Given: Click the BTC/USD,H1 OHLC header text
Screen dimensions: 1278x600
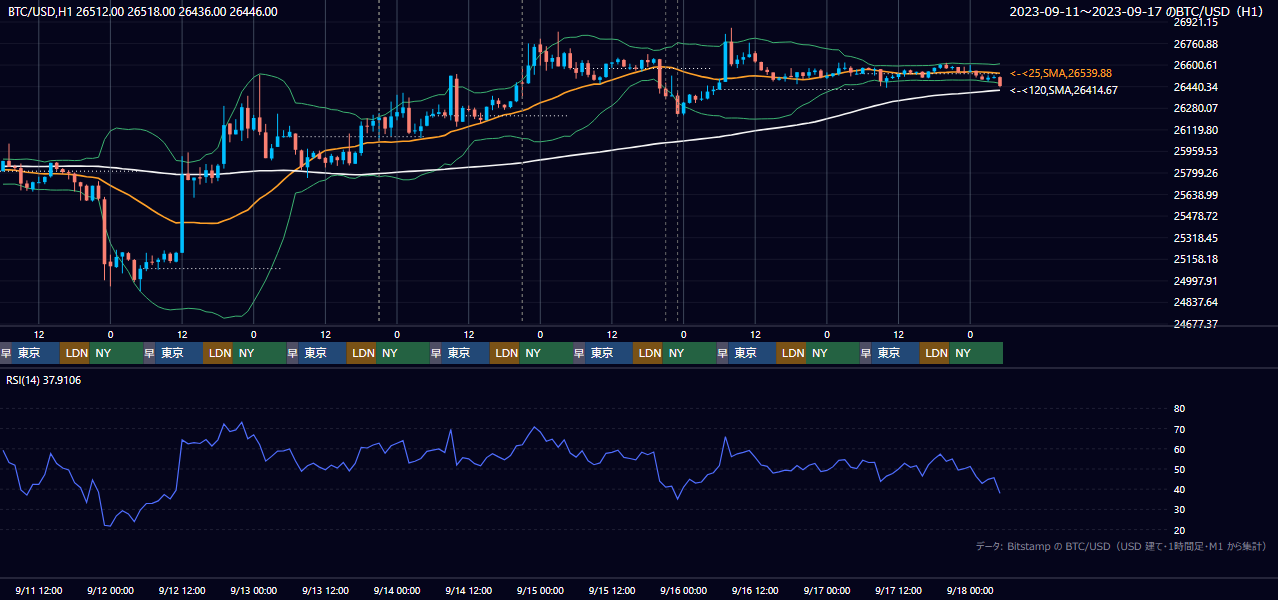Looking at the screenshot, I should pos(142,12).
